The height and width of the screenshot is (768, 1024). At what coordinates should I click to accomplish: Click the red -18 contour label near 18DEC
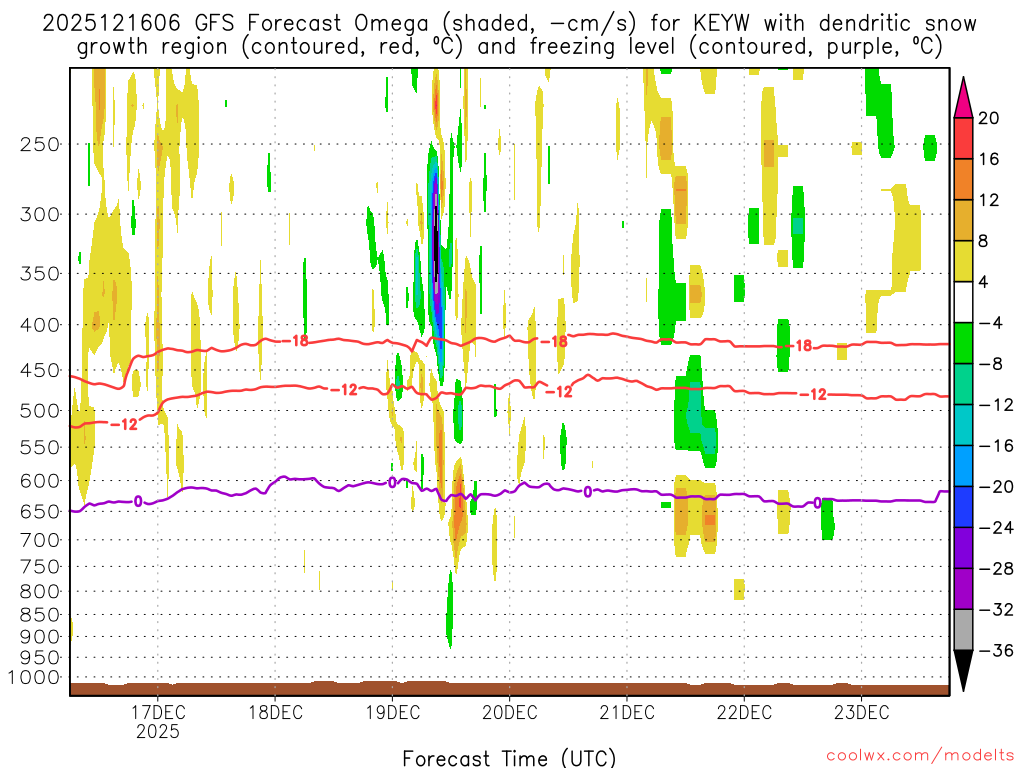tap(295, 340)
